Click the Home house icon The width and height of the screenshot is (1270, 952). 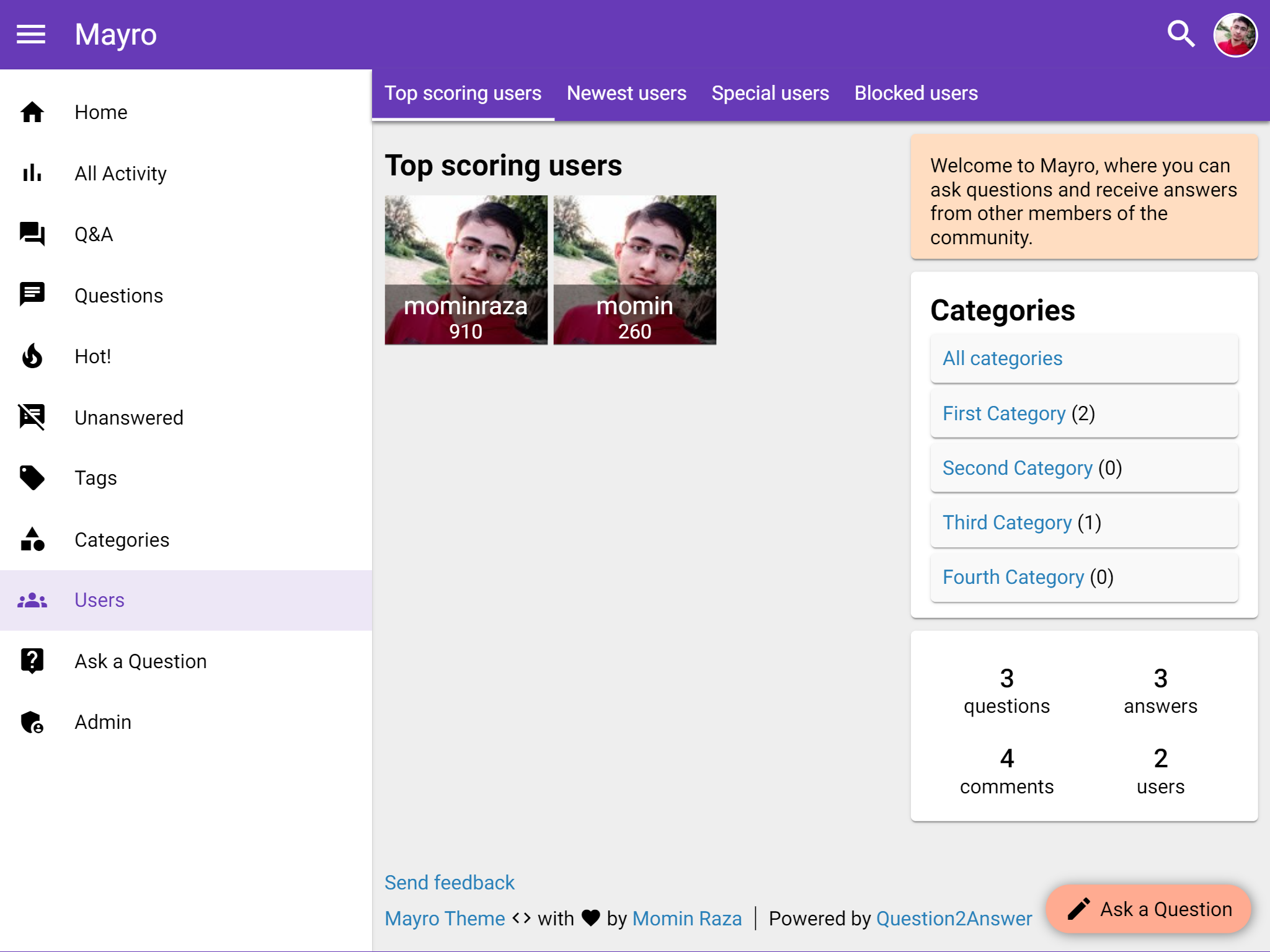coord(32,112)
